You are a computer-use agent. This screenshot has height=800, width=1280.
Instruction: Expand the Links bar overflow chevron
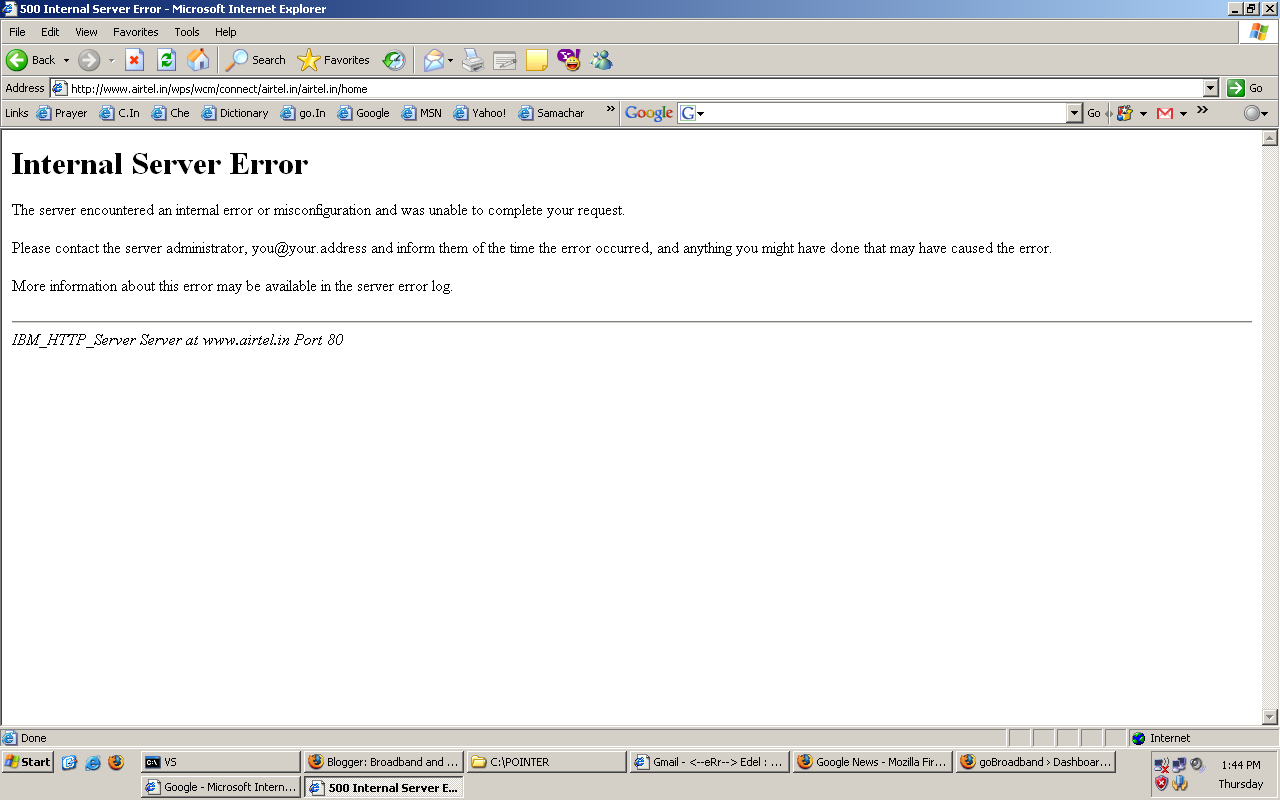coord(610,109)
